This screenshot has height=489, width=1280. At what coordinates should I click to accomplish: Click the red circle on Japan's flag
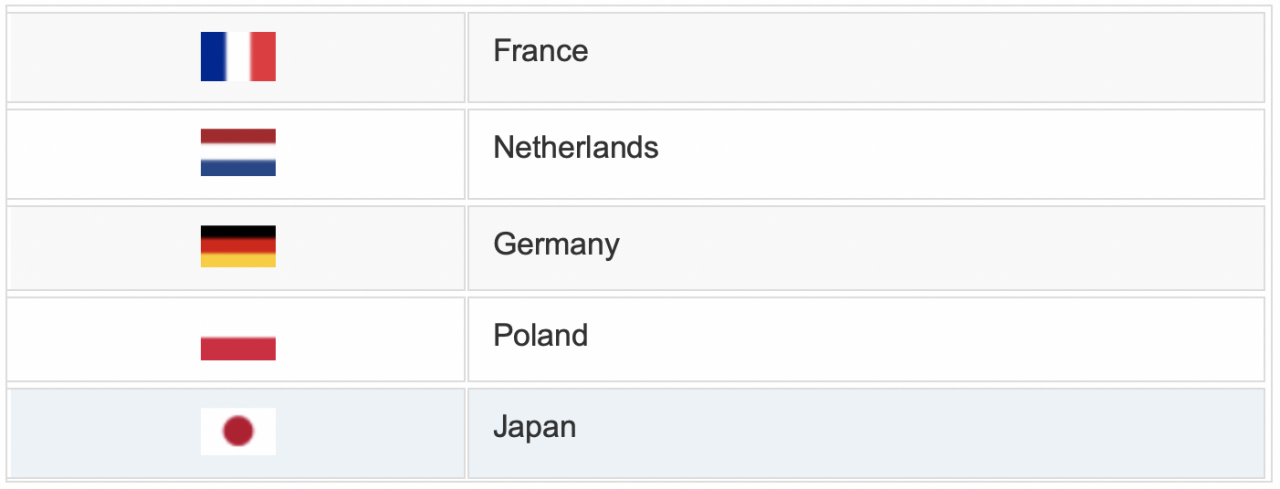[238, 432]
